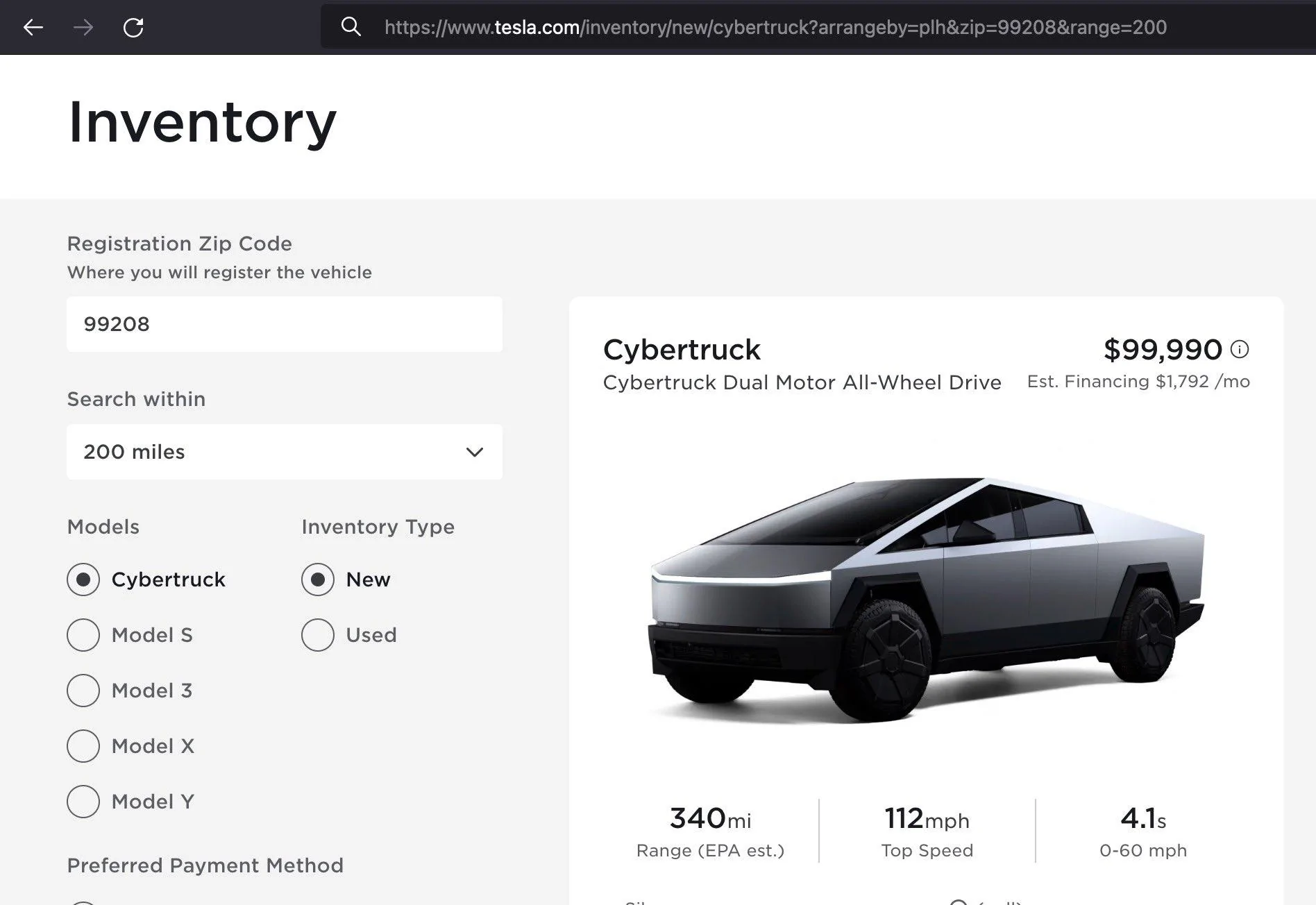1316x905 pixels.
Task: Select the Model S radio button
Action: tap(83, 635)
